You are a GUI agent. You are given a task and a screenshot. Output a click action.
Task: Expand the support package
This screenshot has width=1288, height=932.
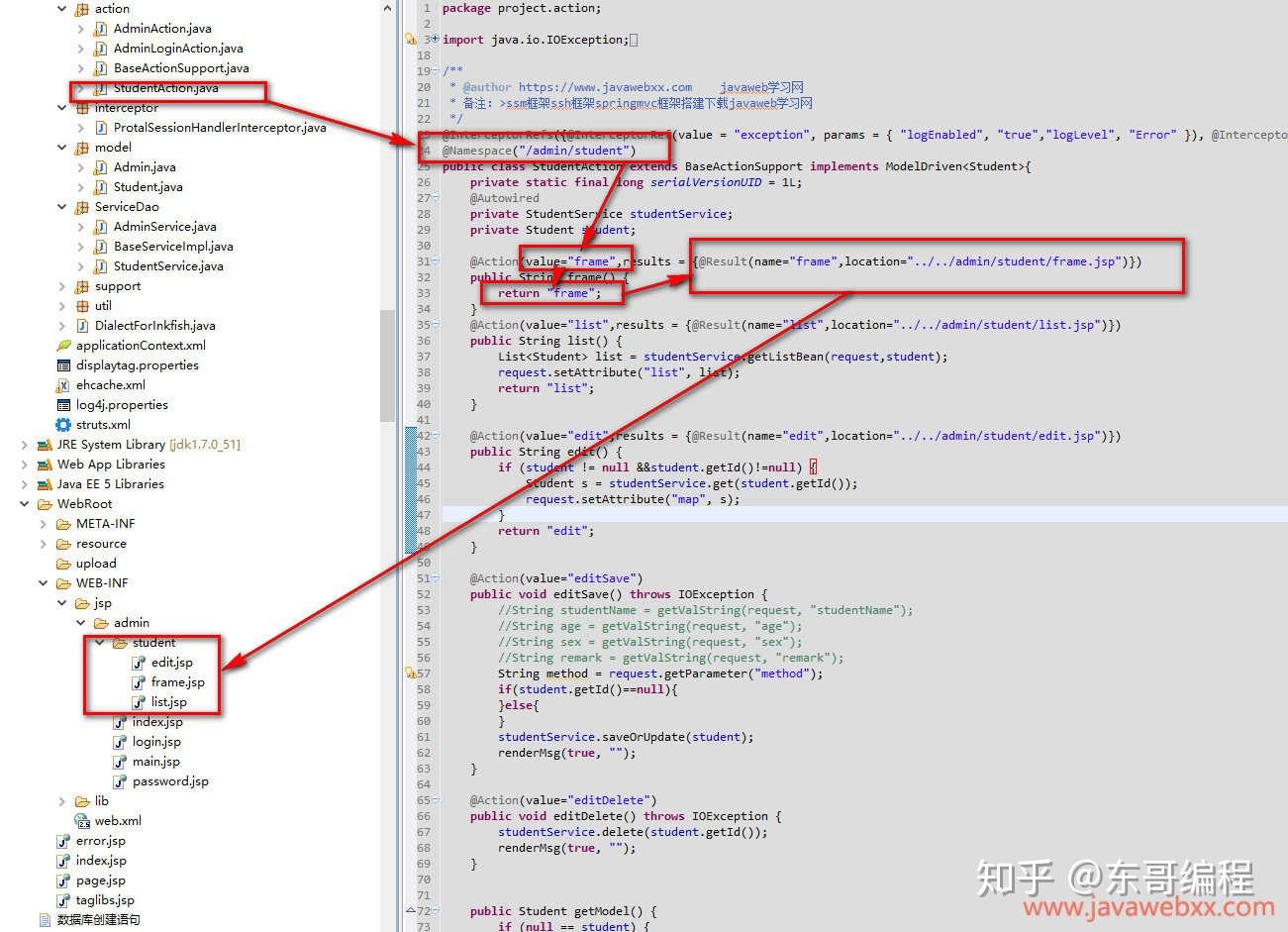61,286
